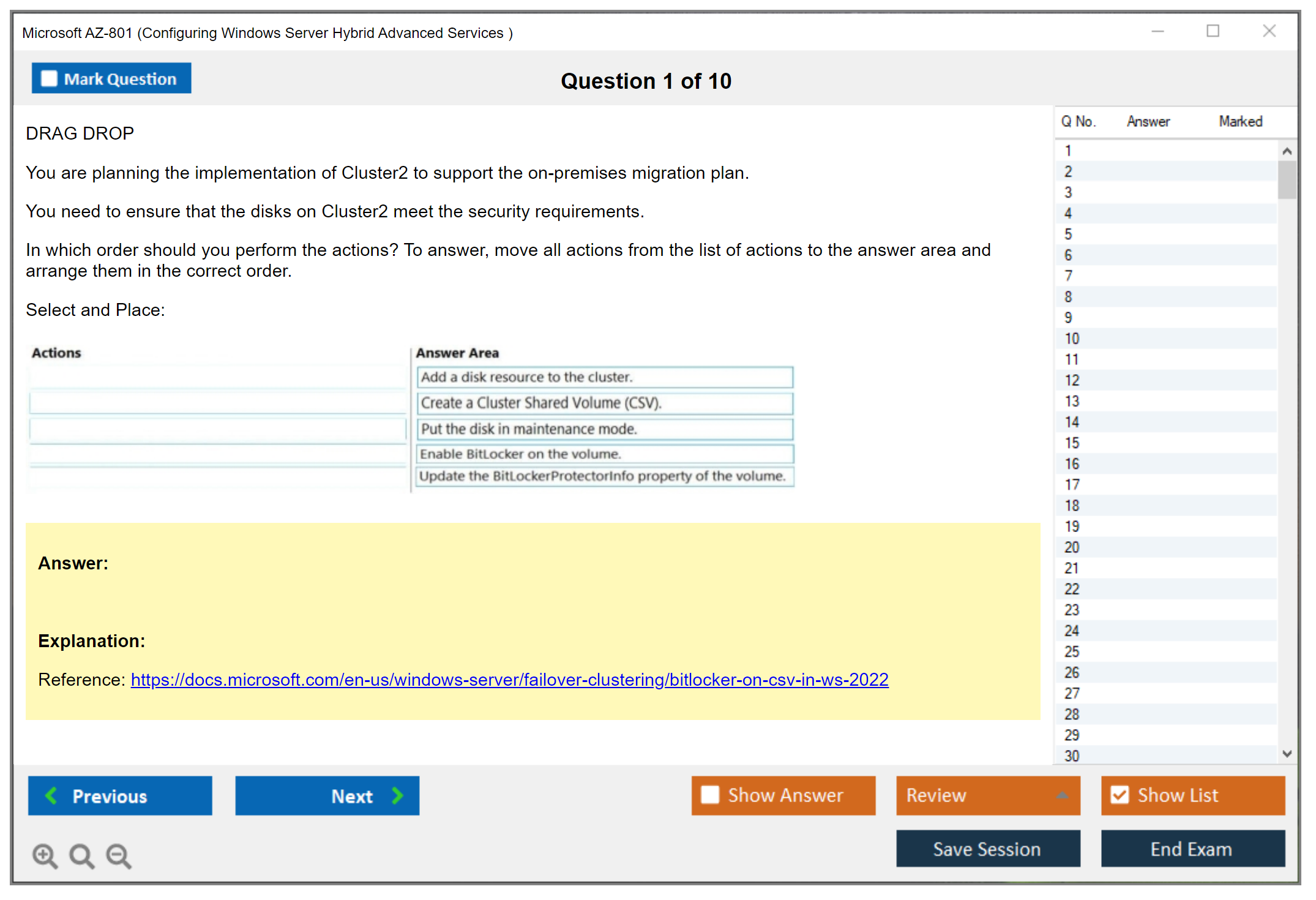
Task: Toggle the Mark Question checkbox
Action: pos(49,79)
